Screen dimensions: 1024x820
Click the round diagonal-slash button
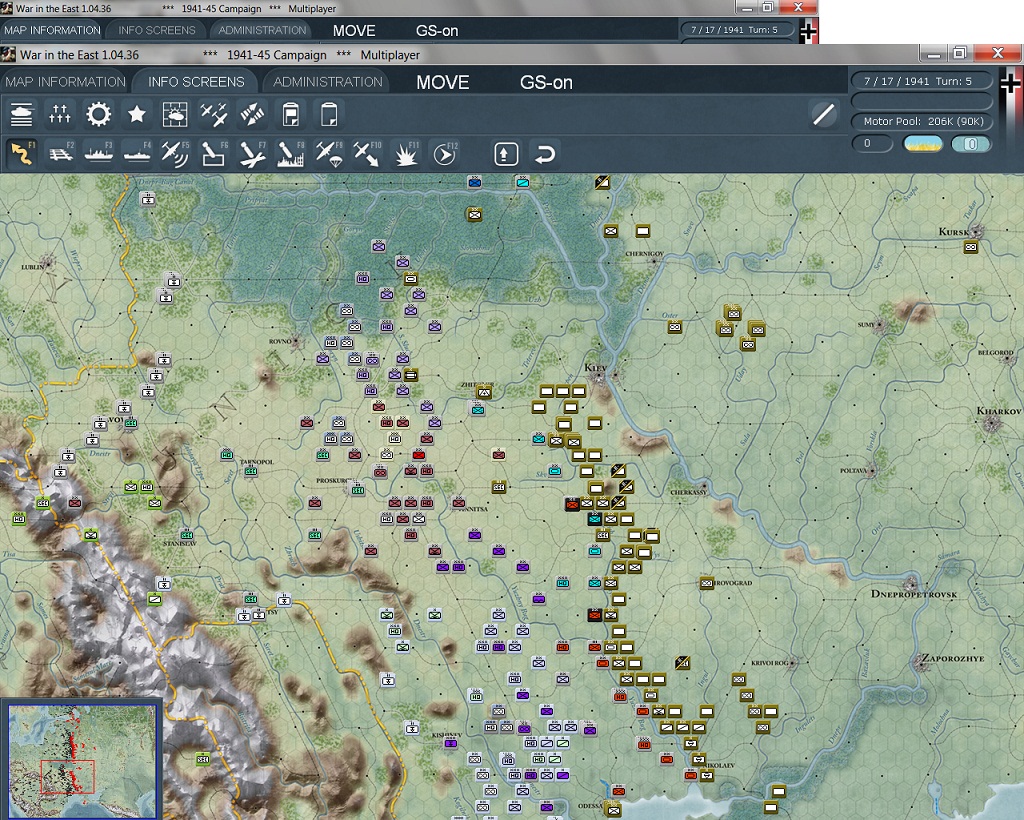[x=824, y=114]
